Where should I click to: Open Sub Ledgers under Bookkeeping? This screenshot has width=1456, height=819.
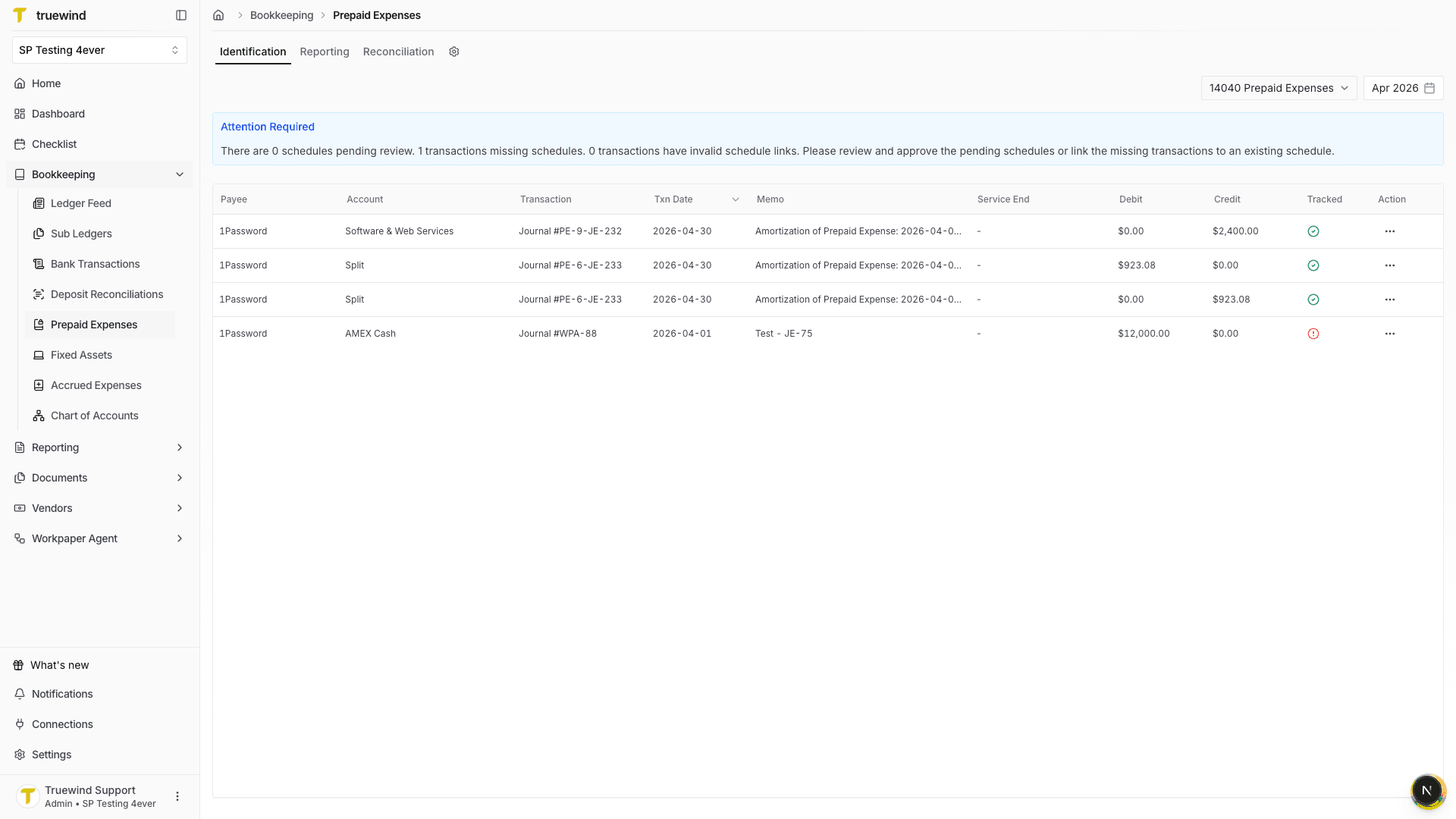[x=100, y=234]
